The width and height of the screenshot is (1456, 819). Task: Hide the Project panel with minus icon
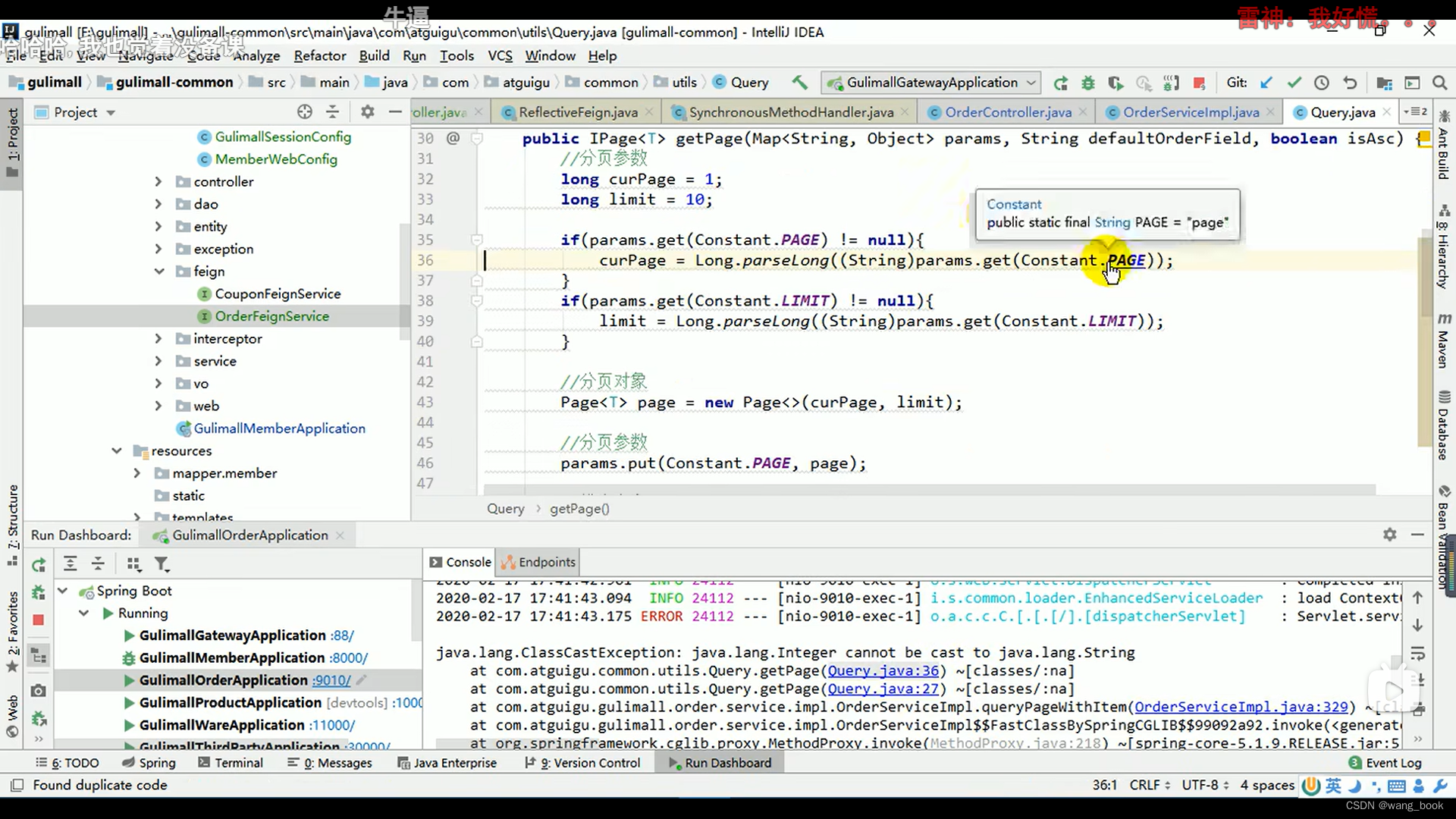[395, 112]
